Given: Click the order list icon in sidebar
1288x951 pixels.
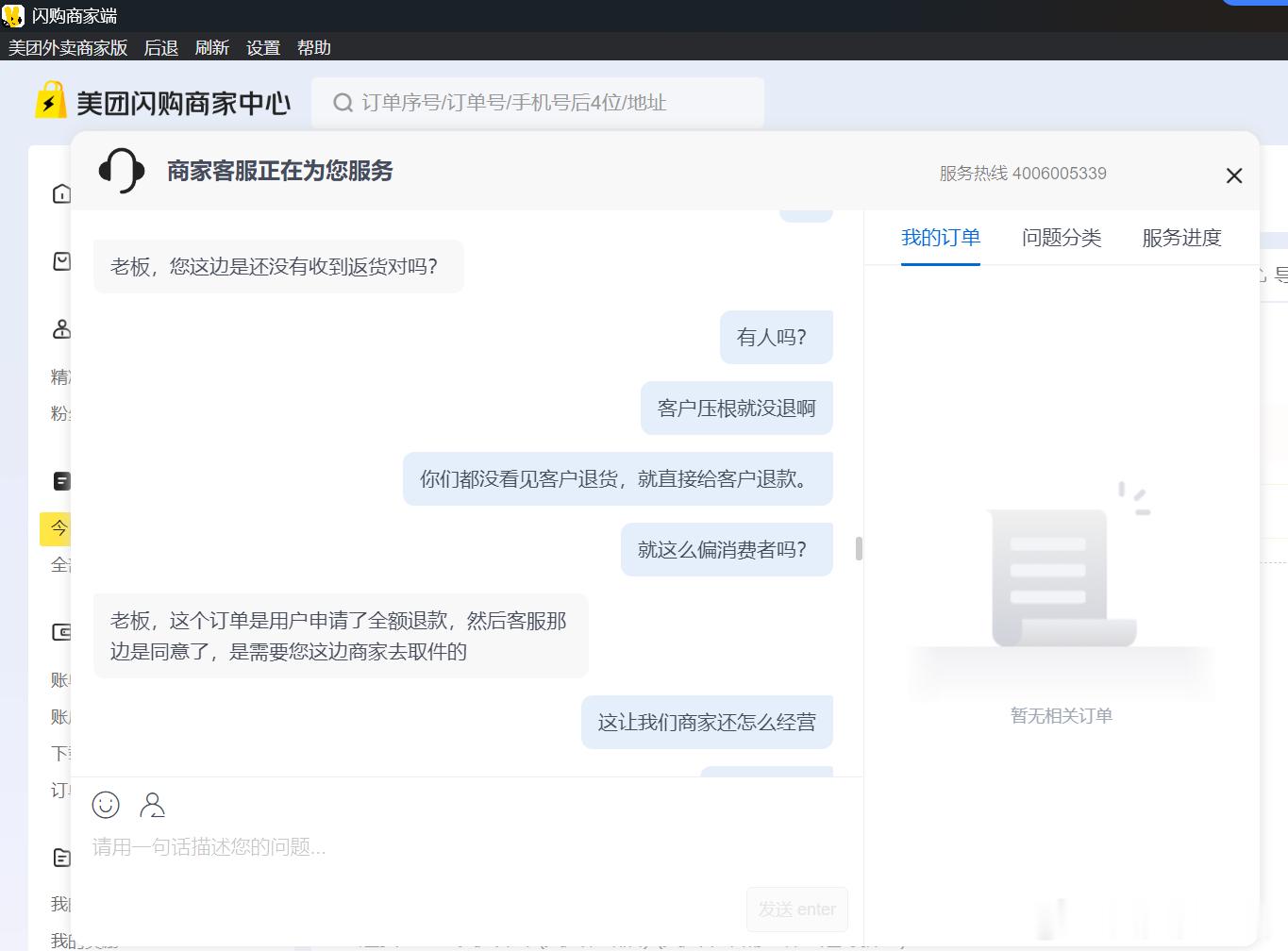Looking at the screenshot, I should tap(61, 481).
